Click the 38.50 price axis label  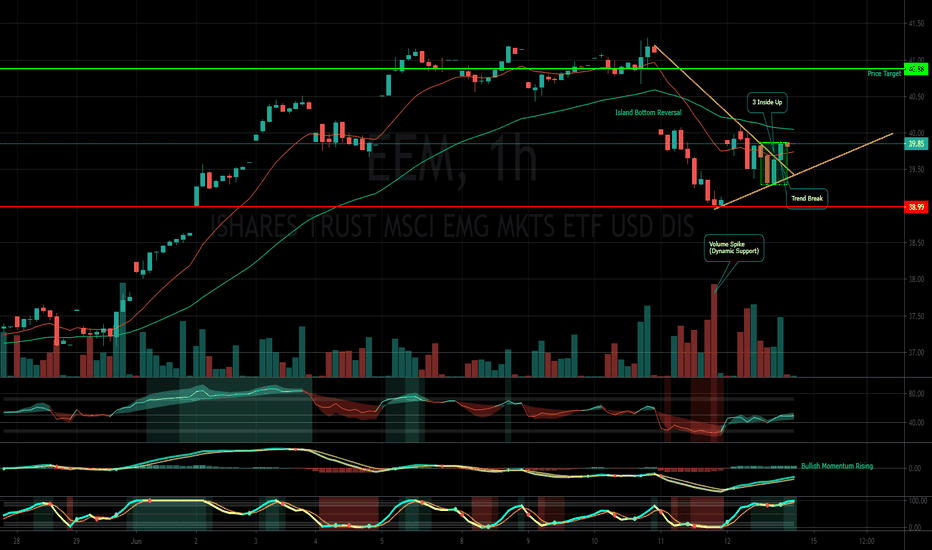pyautogui.click(x=915, y=243)
